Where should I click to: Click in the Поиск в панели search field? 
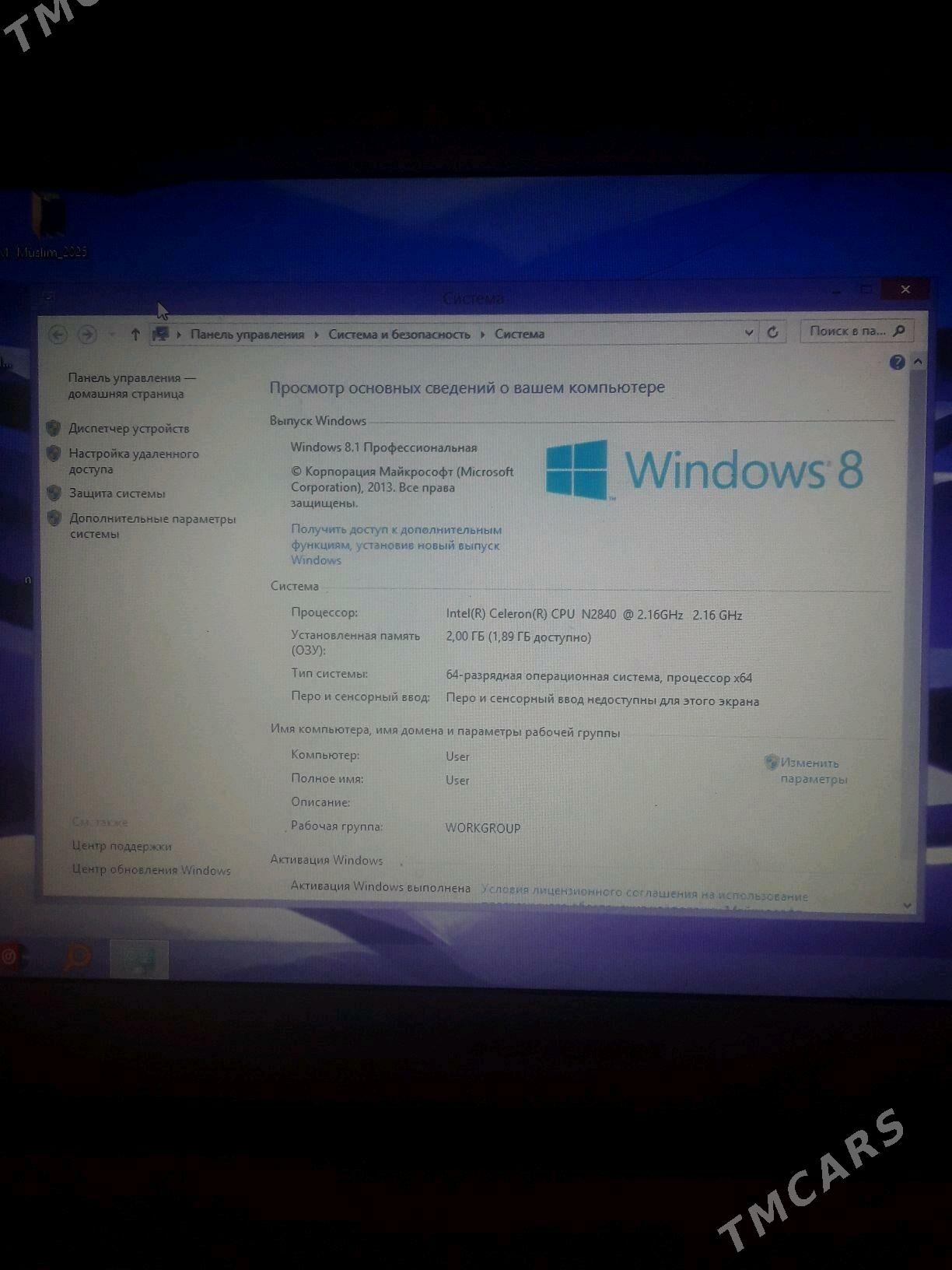coord(846,331)
